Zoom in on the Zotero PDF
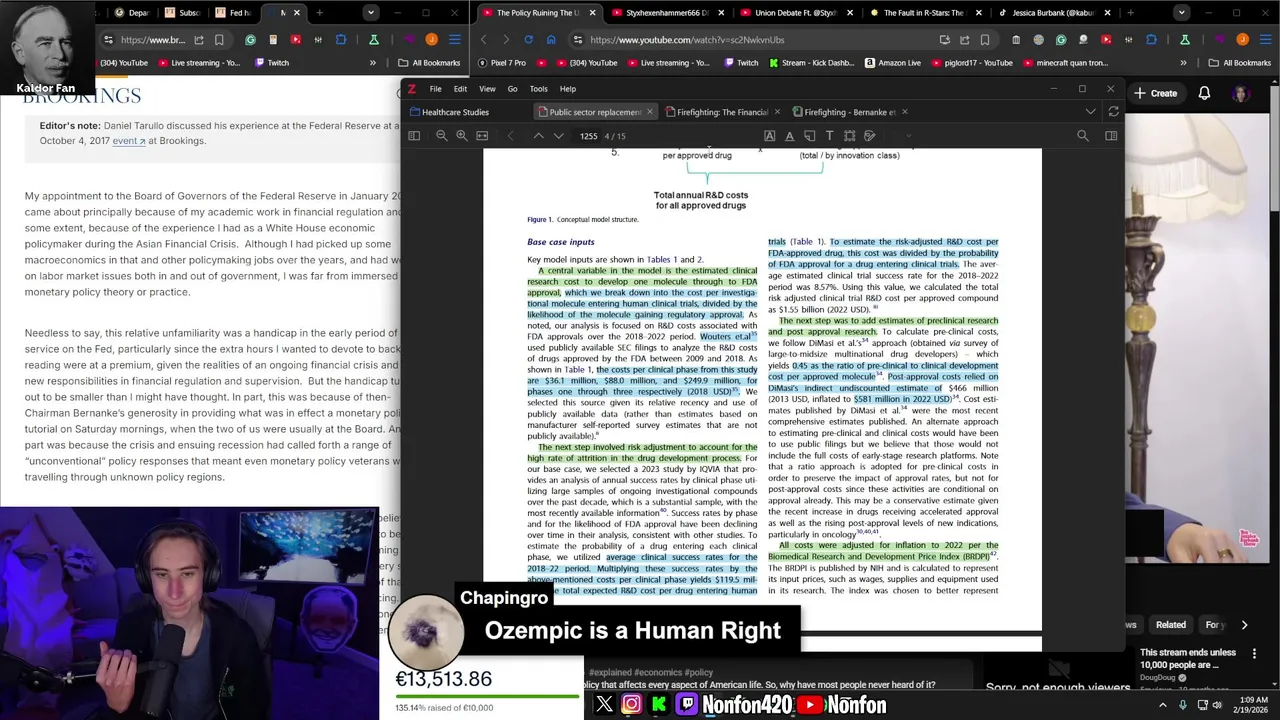1280x720 pixels. point(461,136)
